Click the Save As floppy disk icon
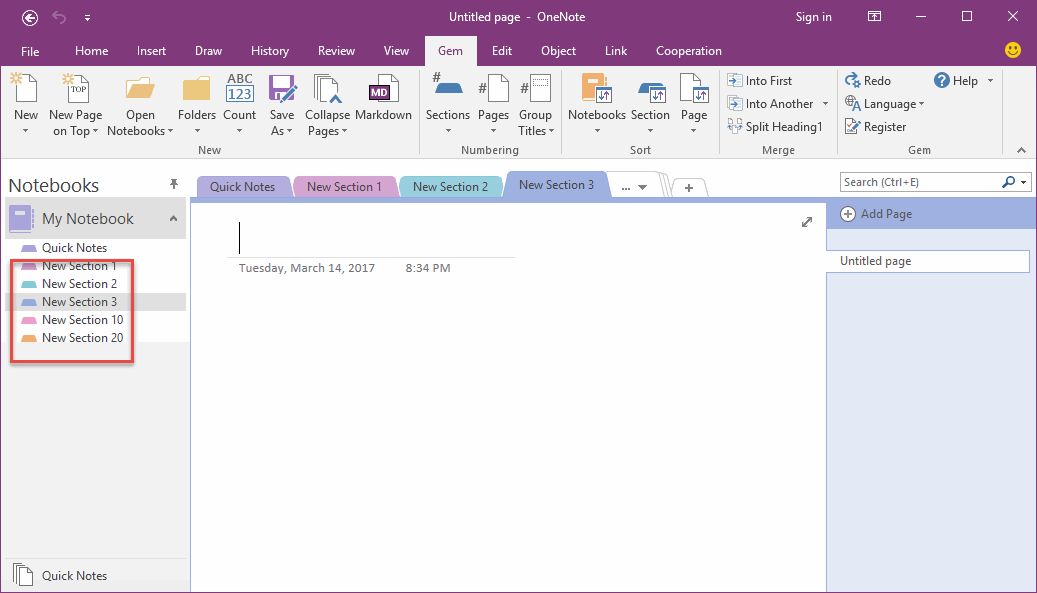Viewport: 1037px width, 593px height. [x=282, y=89]
